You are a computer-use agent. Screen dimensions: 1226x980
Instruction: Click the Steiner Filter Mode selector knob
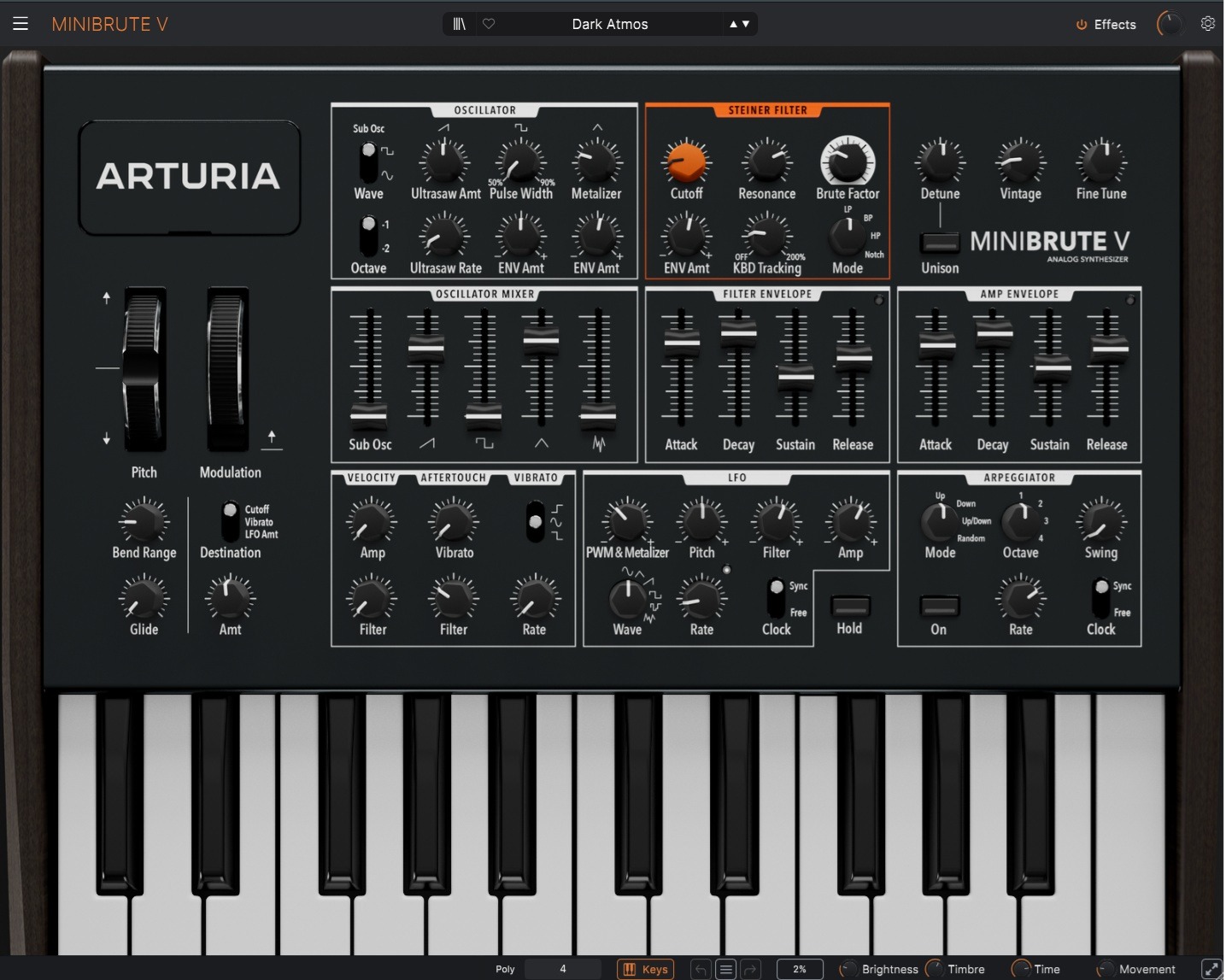point(848,236)
